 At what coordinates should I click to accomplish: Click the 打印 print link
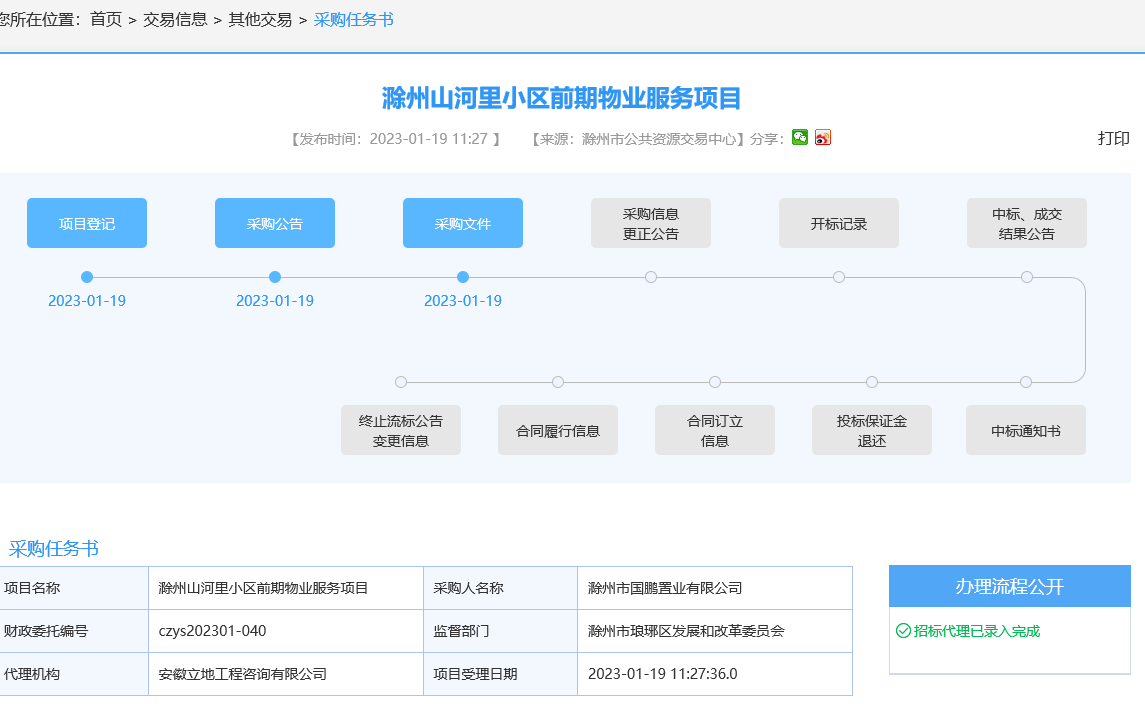tap(1113, 138)
